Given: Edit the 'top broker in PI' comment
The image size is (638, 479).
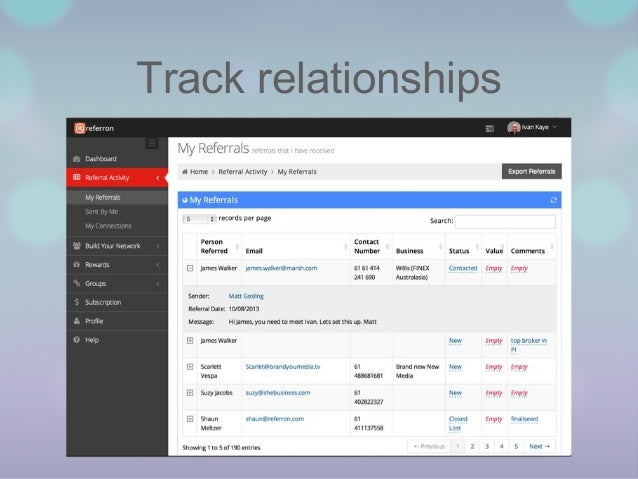Looking at the screenshot, I should coord(529,345).
